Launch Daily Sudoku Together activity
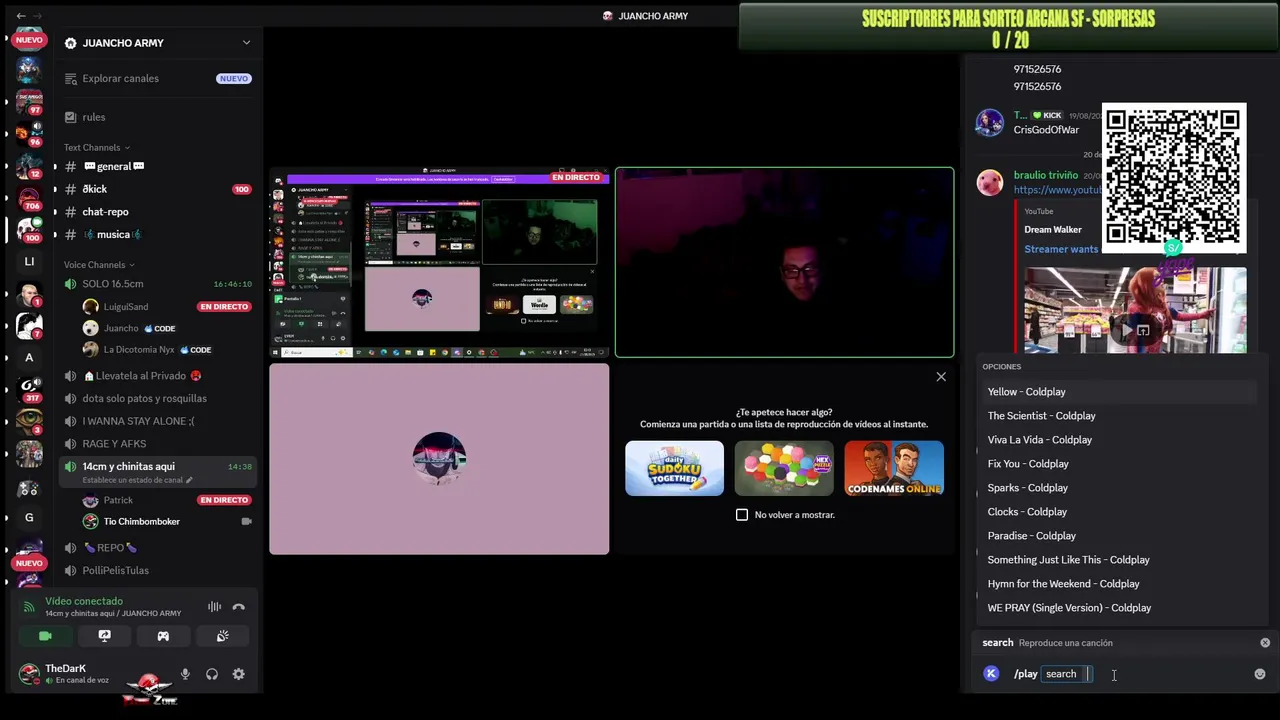The image size is (1280, 720). tap(674, 468)
